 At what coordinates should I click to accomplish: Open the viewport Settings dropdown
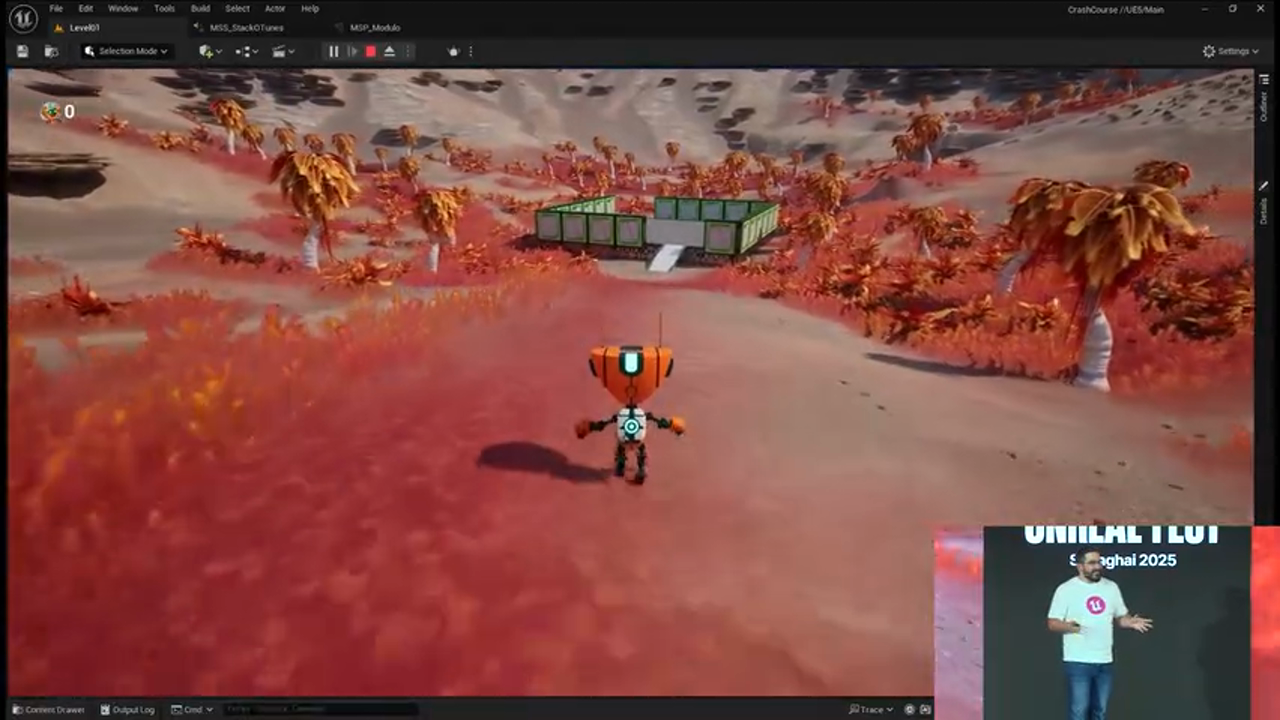(1230, 50)
